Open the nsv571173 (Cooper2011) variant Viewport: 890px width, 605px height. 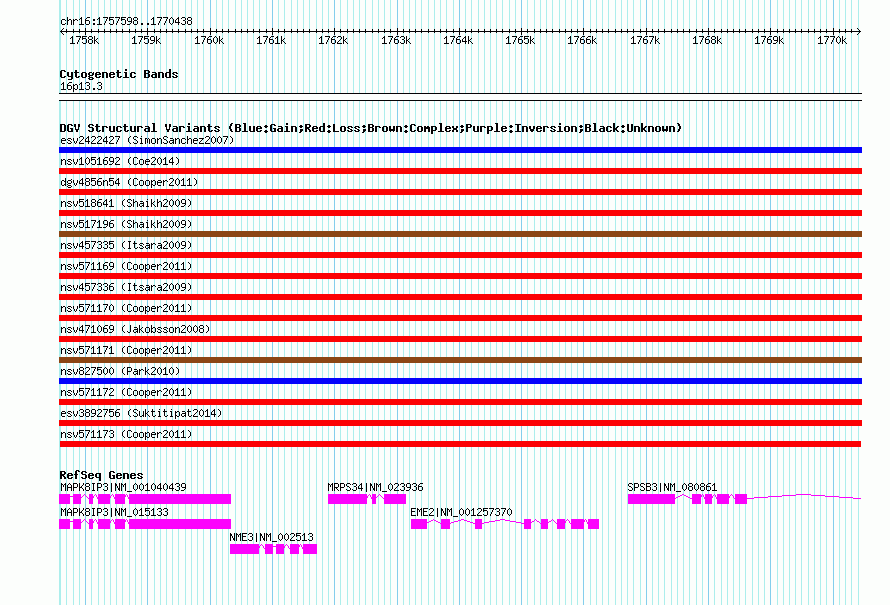pyautogui.click(x=126, y=434)
